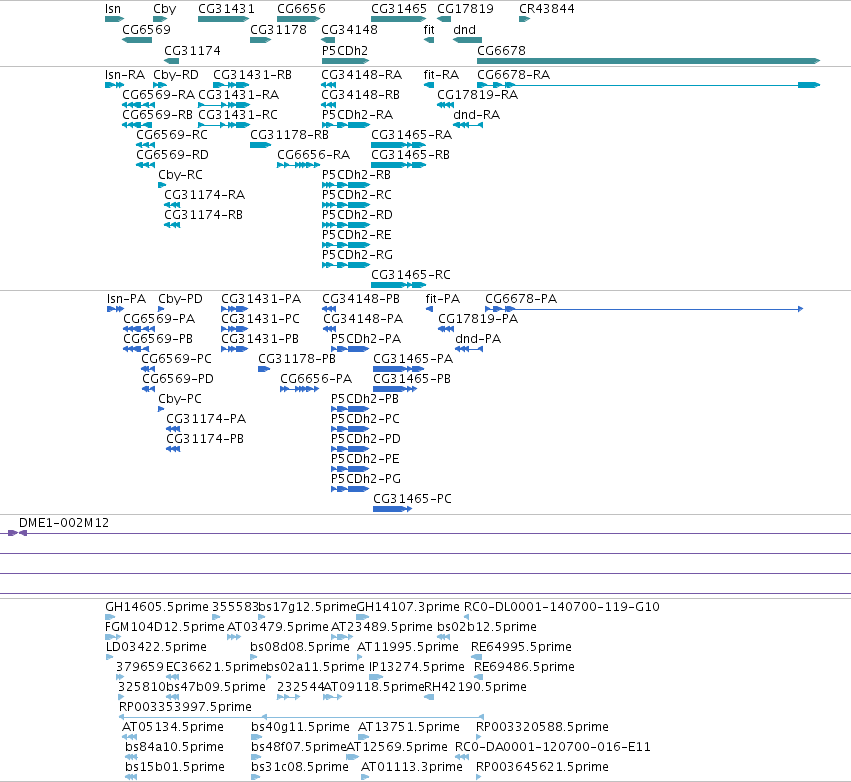Click the P5CDh2-RG transcript
This screenshot has height=782, width=851.
click(x=346, y=265)
